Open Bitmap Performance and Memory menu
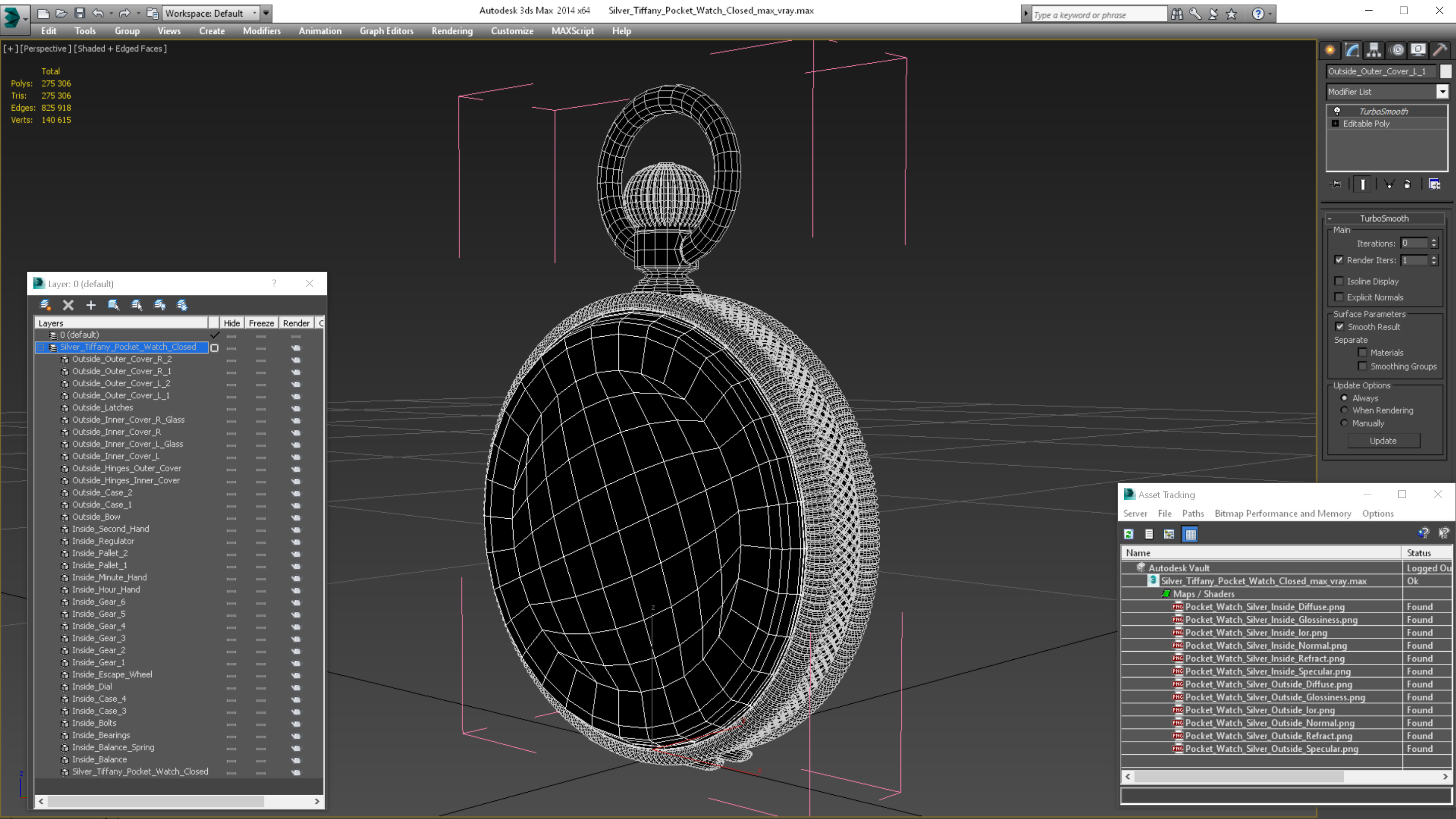1456x819 pixels. [x=1283, y=513]
